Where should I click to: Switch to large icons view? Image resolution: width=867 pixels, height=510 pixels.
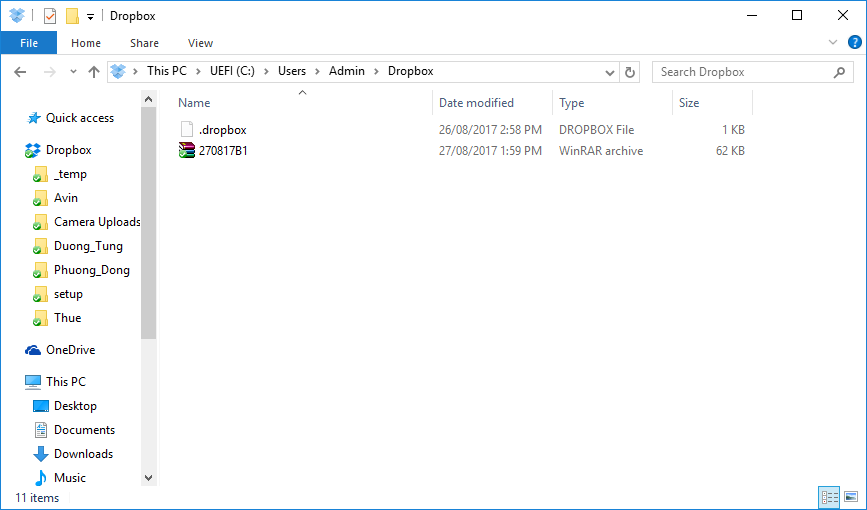point(851,497)
